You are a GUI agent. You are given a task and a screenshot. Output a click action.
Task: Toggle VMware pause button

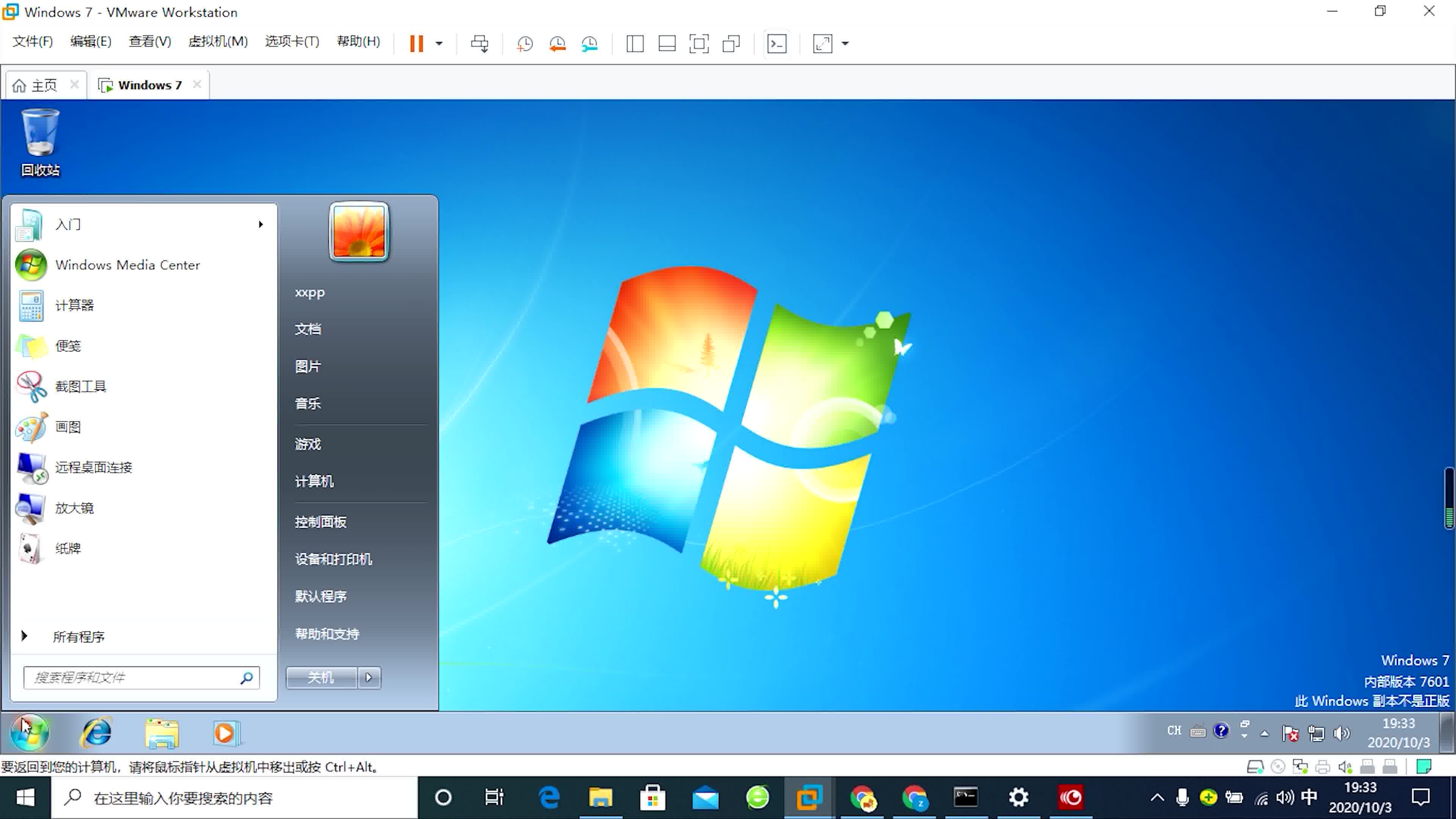point(417,42)
